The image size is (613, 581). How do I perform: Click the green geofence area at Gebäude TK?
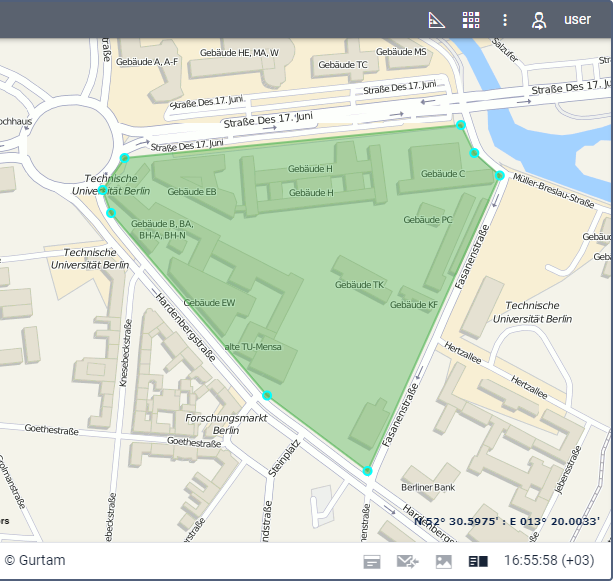point(359,285)
